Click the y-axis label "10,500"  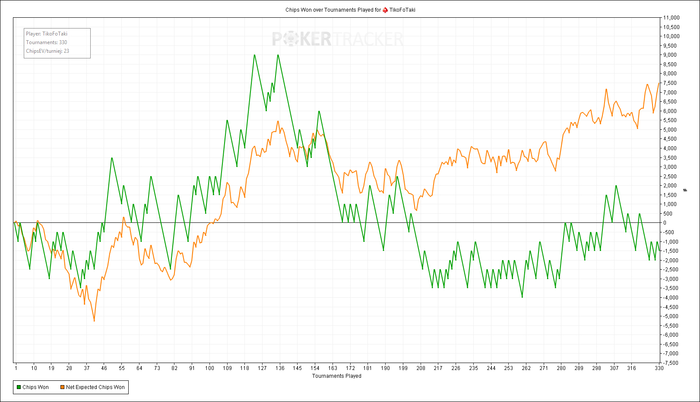[672, 27]
